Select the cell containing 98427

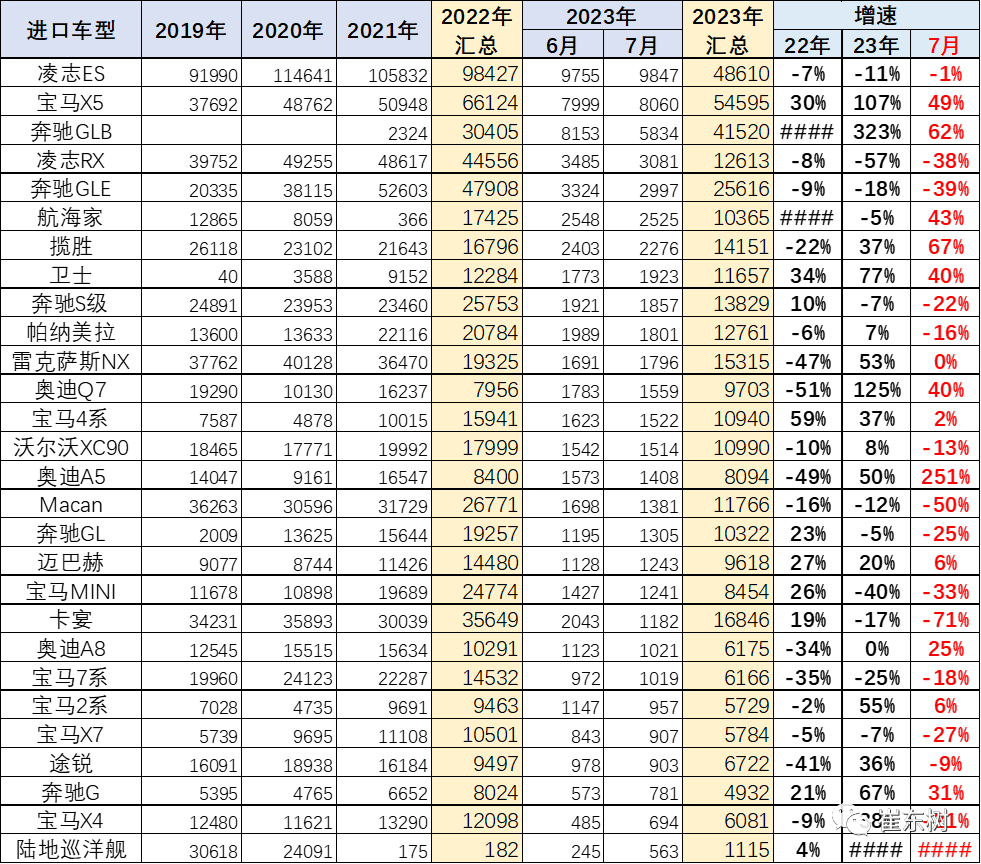(476, 74)
